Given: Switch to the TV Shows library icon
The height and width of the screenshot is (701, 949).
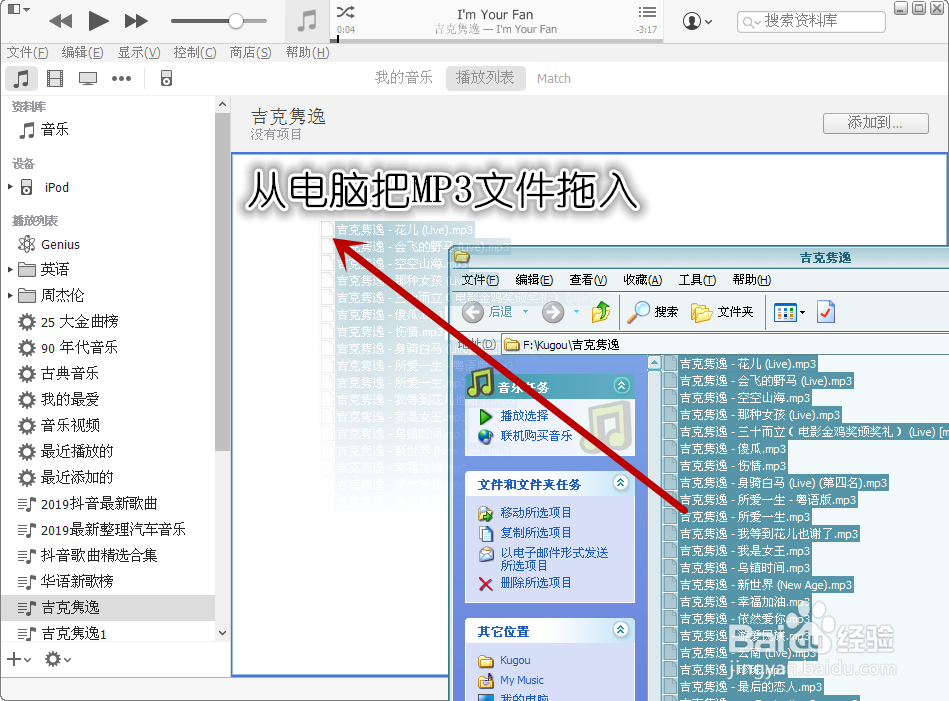Looking at the screenshot, I should pos(88,78).
